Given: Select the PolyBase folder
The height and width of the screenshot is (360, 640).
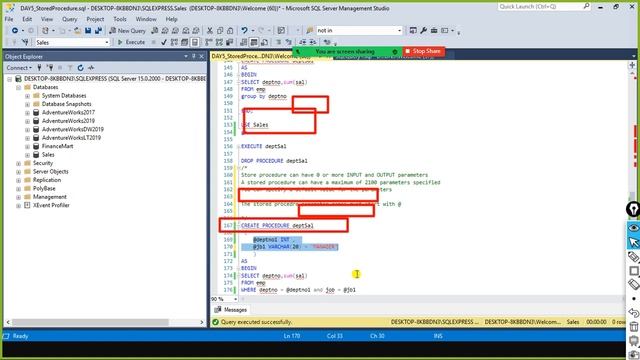Looking at the screenshot, I should click(44, 189).
